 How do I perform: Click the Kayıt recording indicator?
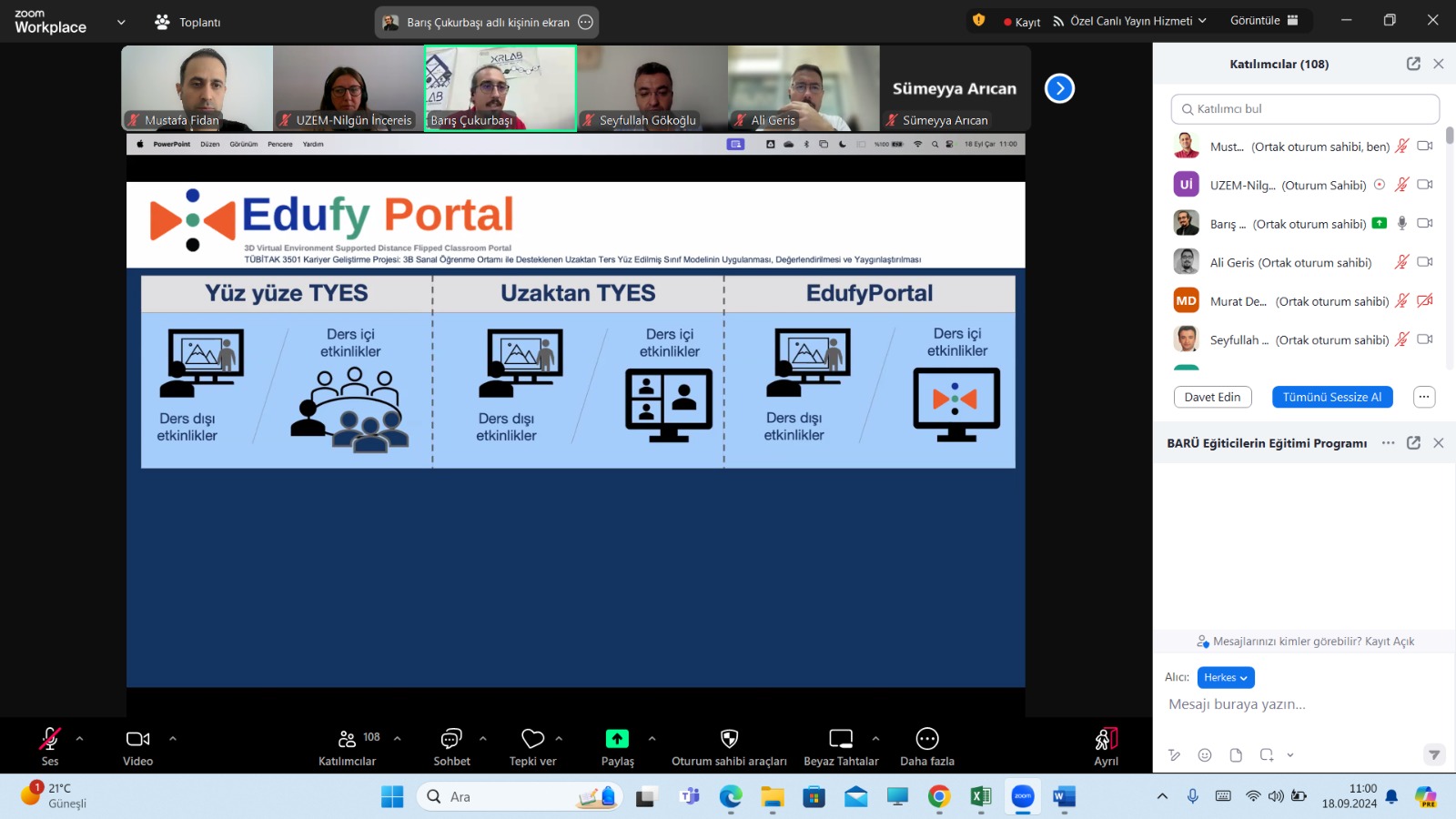pyautogui.click(x=1021, y=22)
